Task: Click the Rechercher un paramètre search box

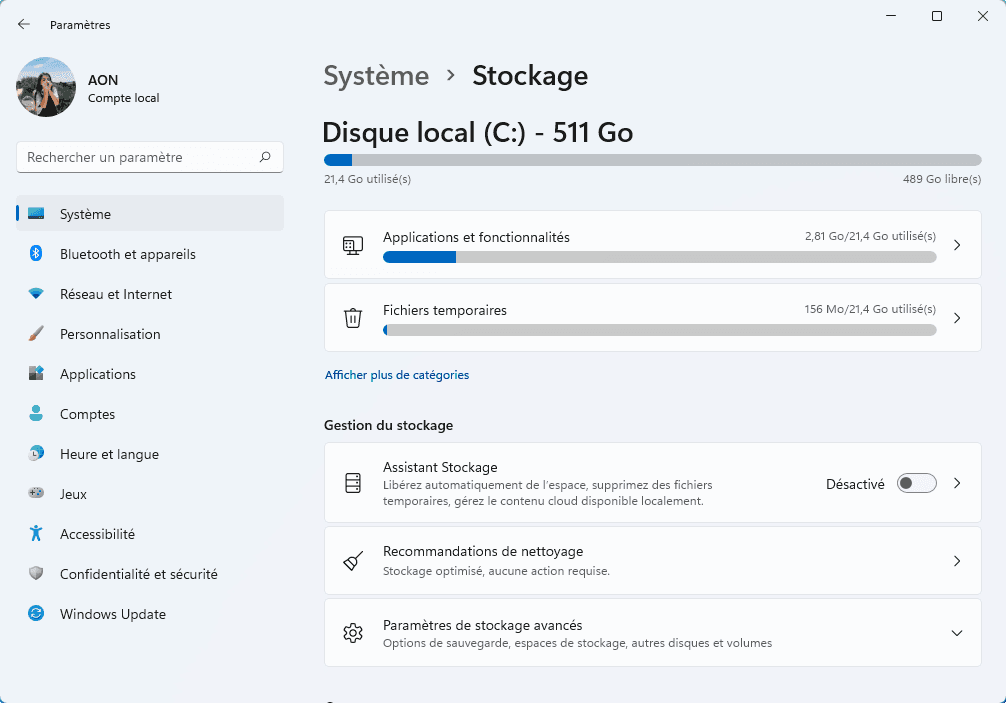Action: [140, 157]
